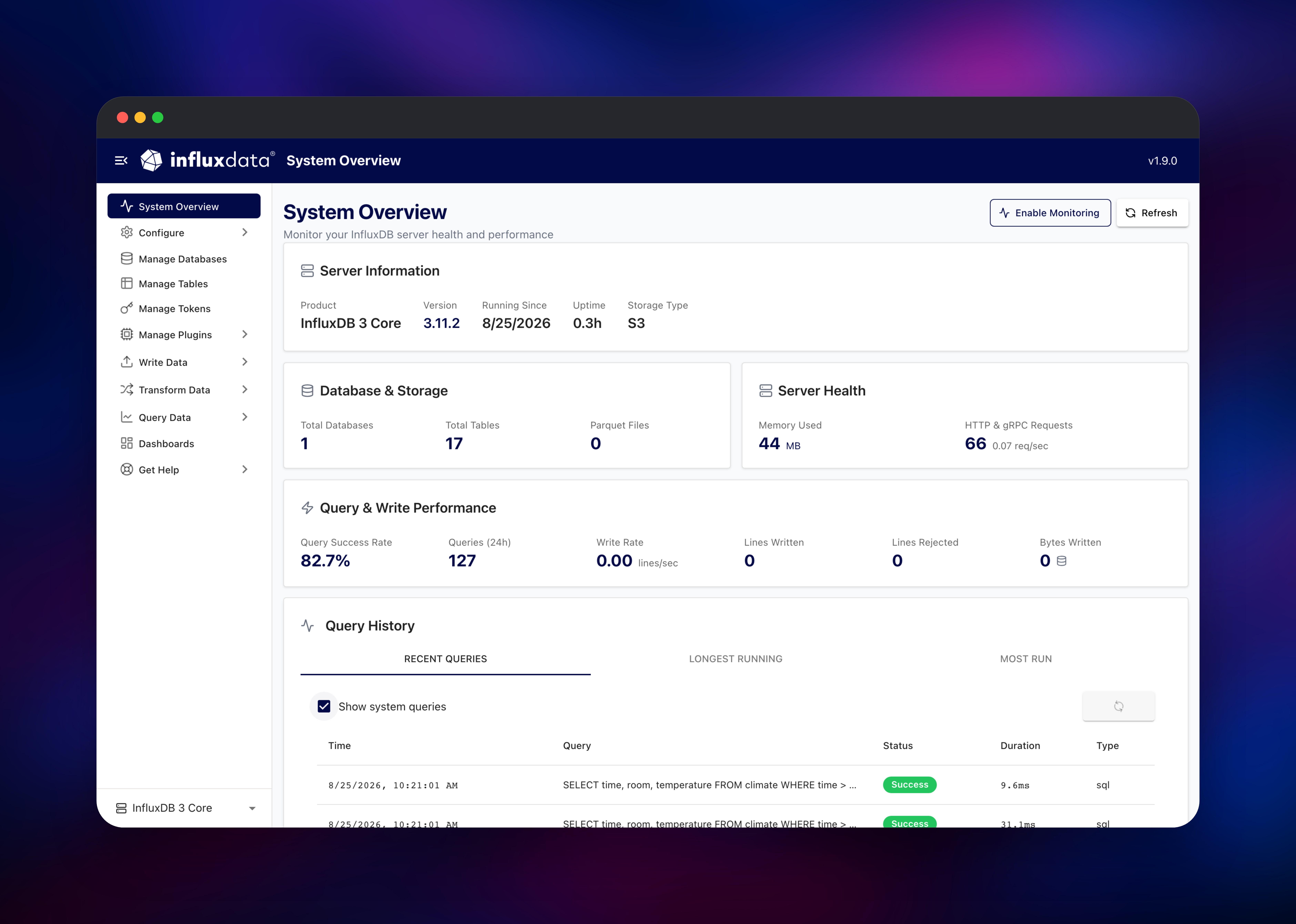Click the Dashboards tiles icon

point(127,443)
